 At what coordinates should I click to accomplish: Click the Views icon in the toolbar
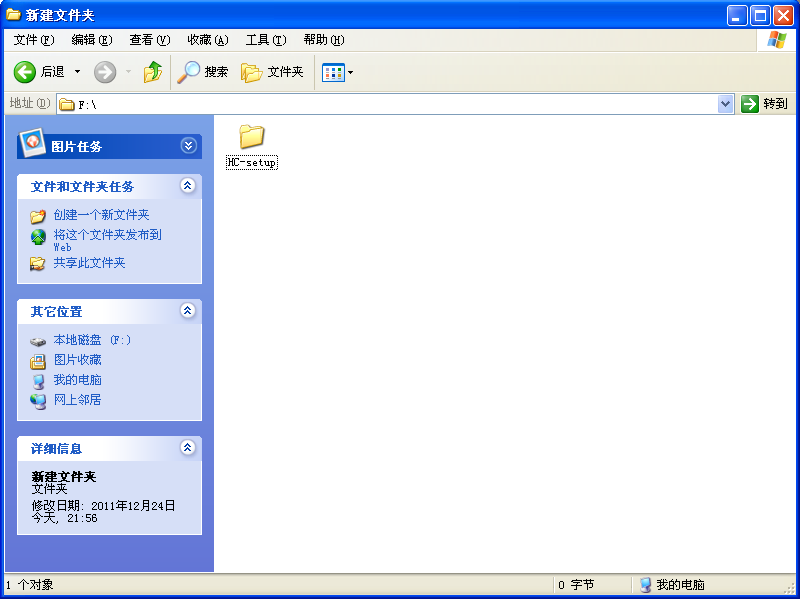point(332,72)
